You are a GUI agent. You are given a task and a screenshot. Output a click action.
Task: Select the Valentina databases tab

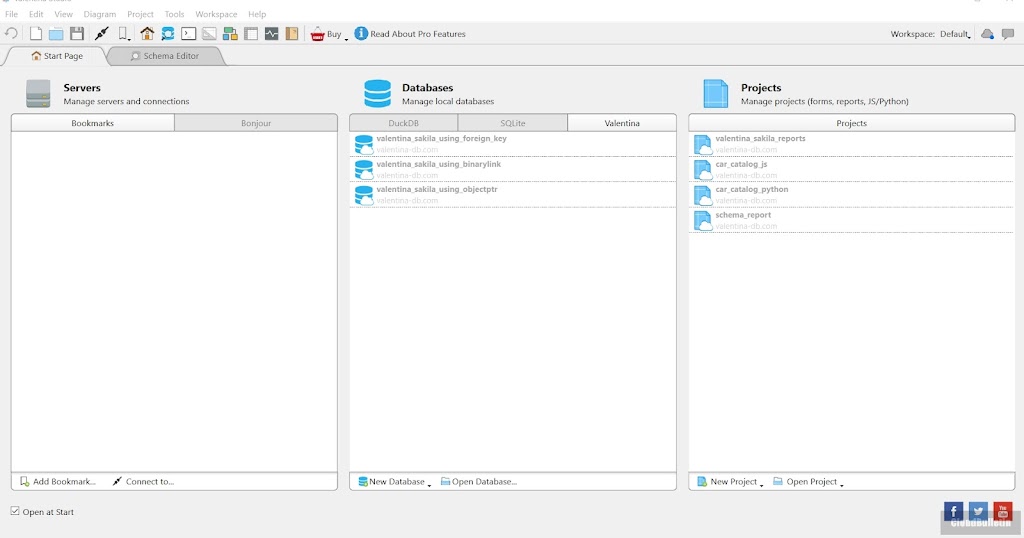622,123
